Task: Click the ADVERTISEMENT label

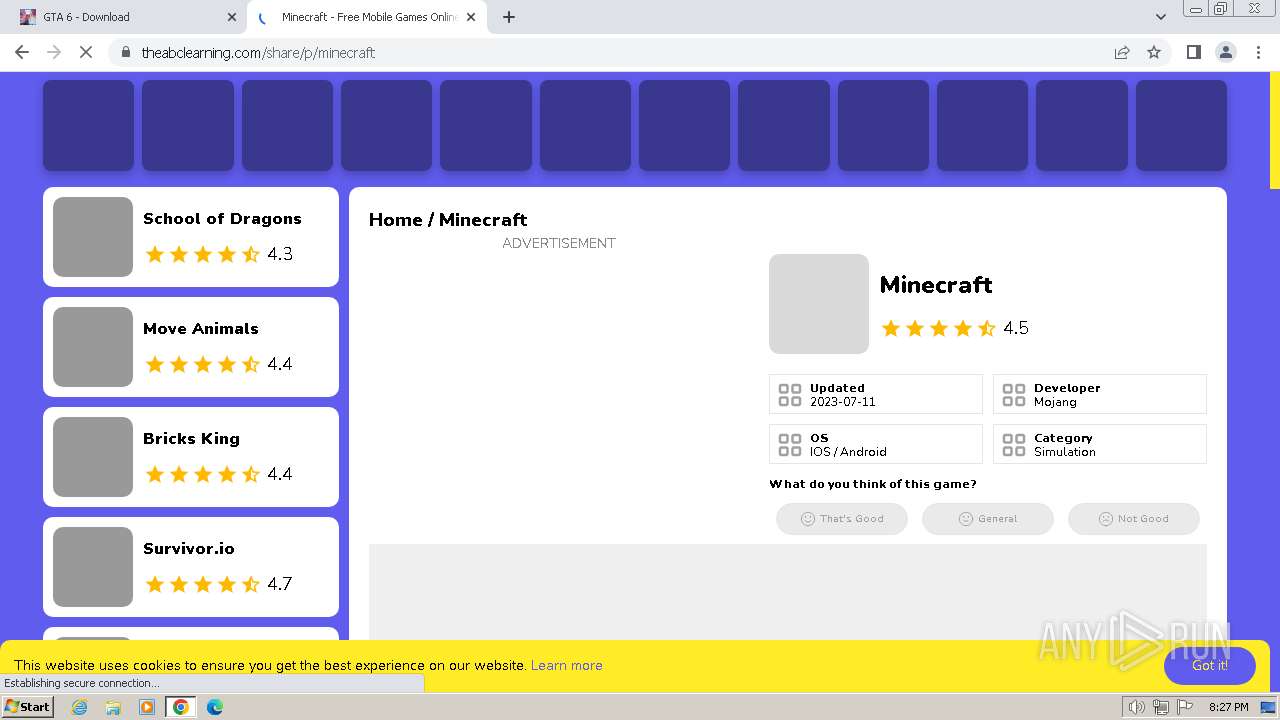Action: [559, 243]
